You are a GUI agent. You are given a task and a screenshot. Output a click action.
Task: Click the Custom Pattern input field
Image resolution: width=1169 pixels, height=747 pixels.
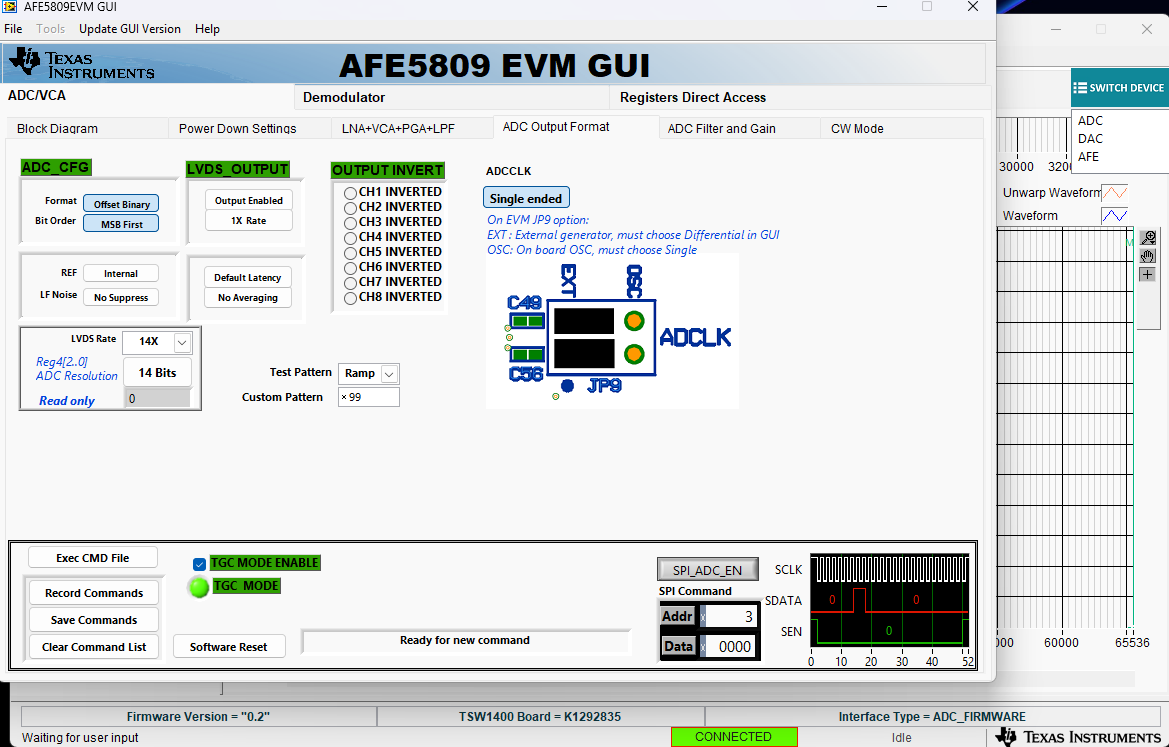[369, 397]
